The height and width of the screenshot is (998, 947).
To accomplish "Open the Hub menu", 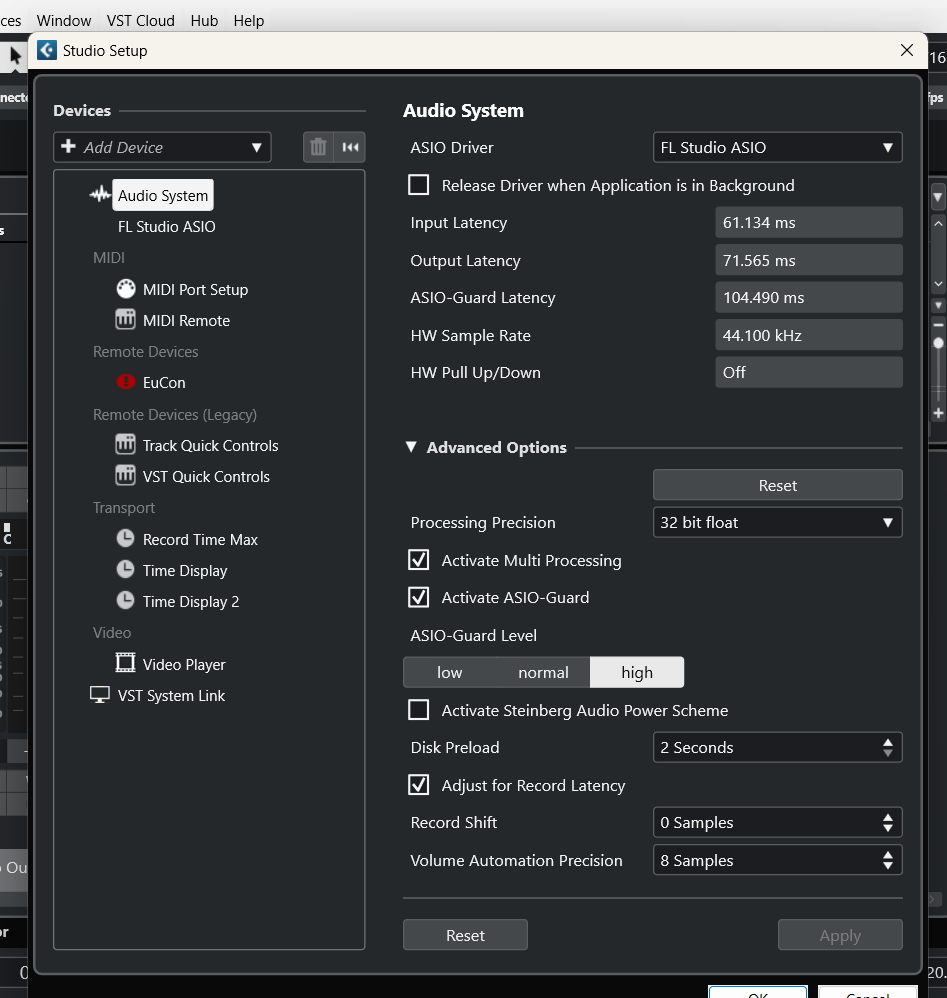I will (x=204, y=20).
